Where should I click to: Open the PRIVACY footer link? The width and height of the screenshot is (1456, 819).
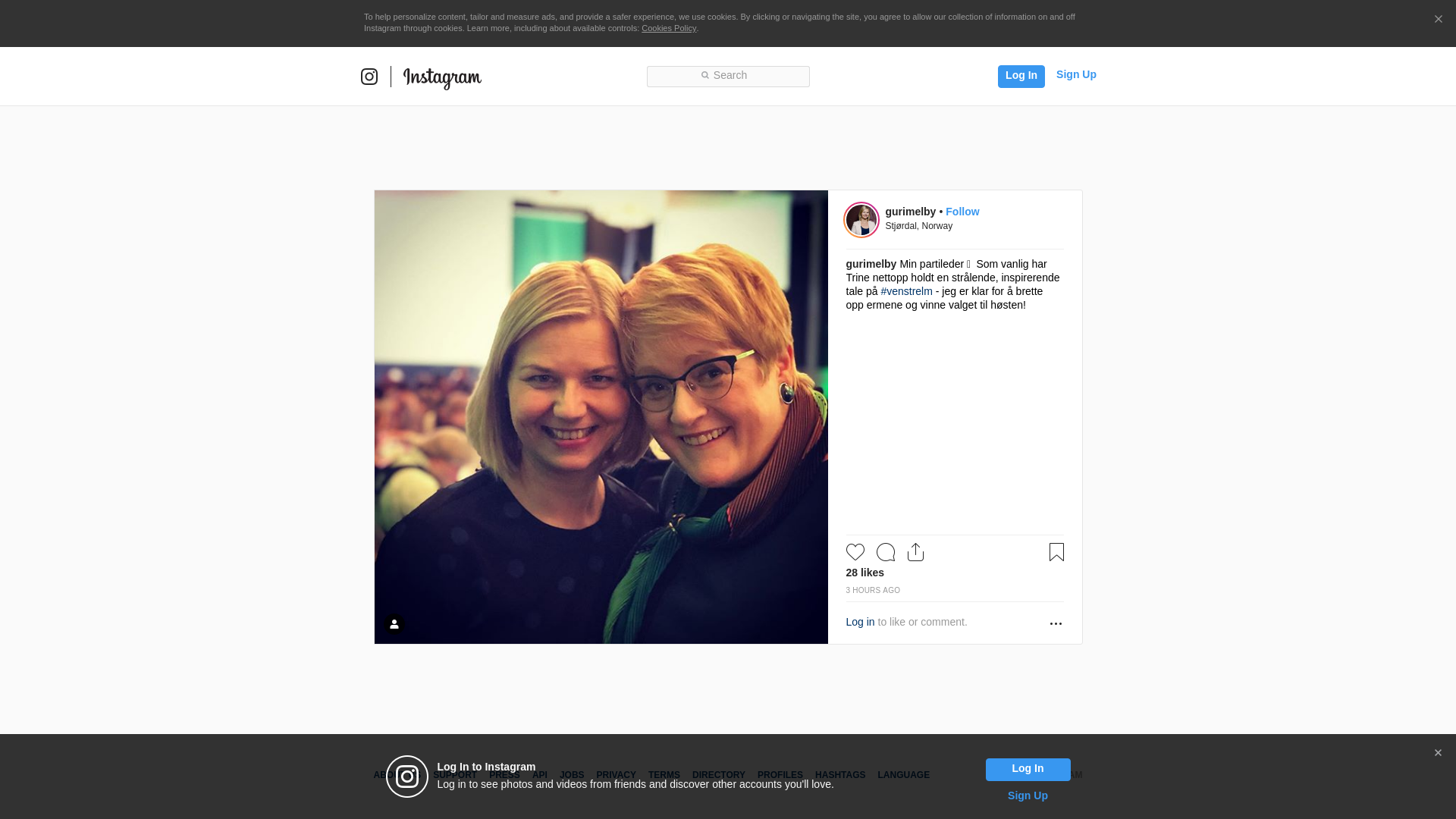click(616, 775)
